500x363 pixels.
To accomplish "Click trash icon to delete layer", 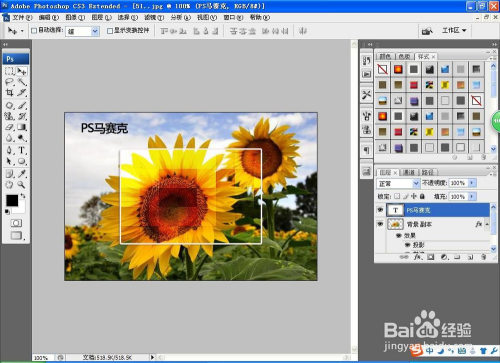I will coord(484,257).
